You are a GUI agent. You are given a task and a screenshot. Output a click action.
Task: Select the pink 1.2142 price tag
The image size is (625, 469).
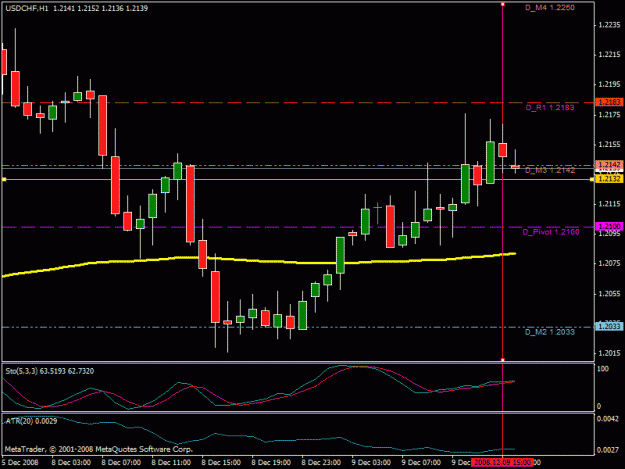tap(609, 165)
